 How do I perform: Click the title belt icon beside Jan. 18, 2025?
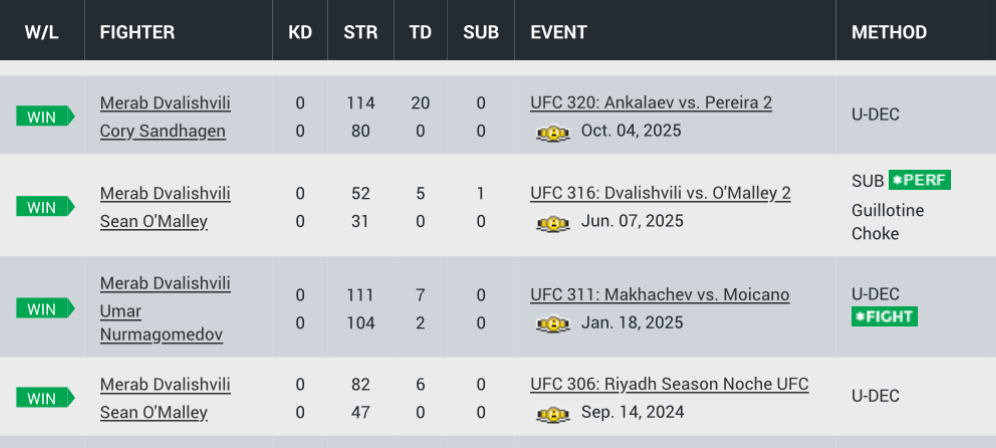click(x=553, y=324)
